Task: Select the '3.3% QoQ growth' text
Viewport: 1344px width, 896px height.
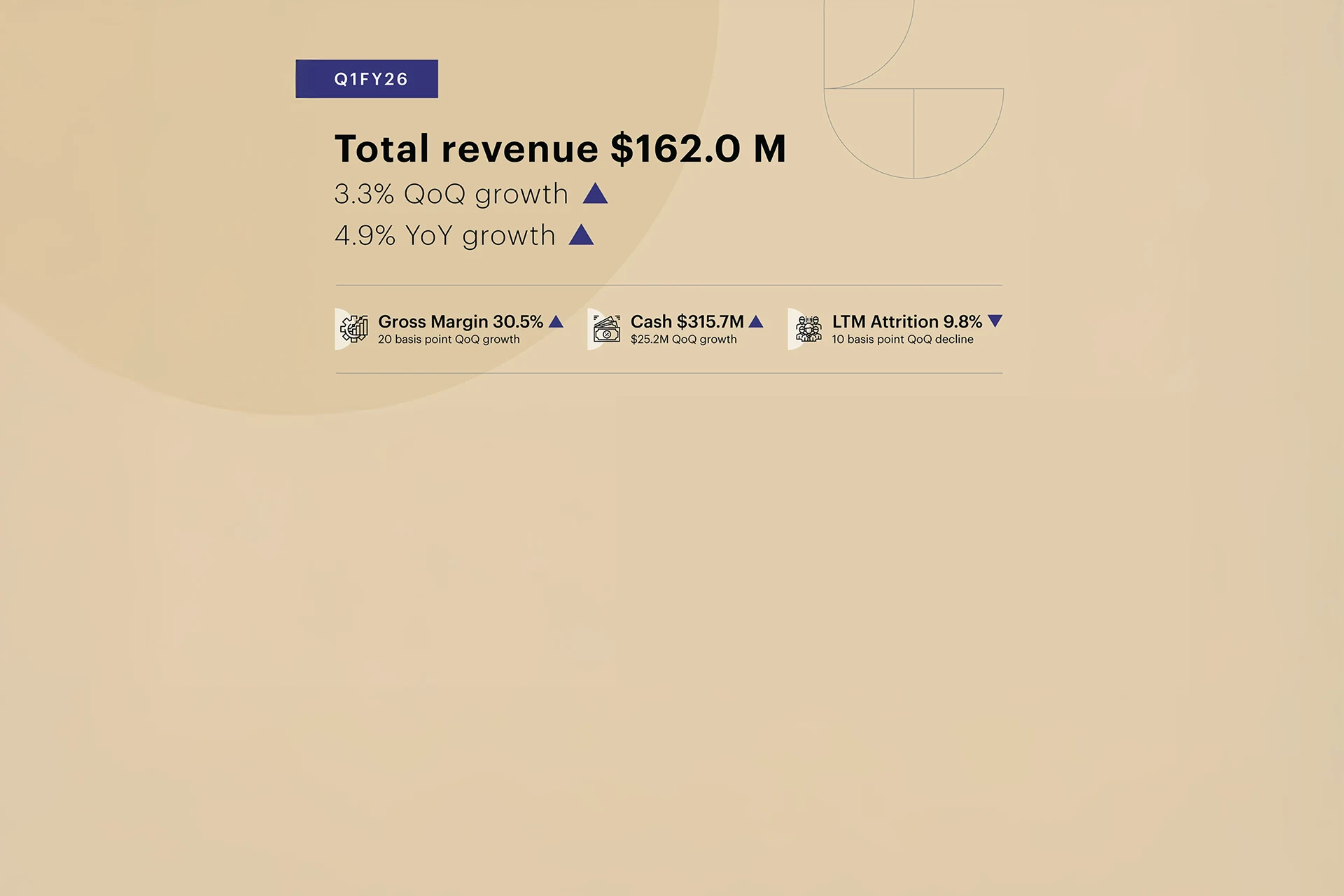Action: tap(451, 194)
